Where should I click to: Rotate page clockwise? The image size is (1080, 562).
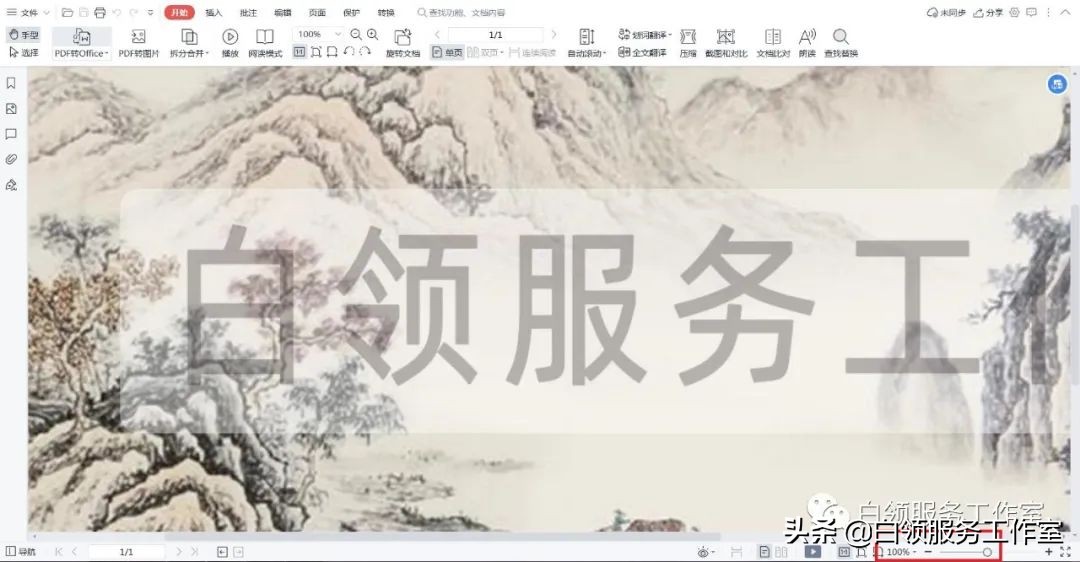tap(365, 52)
